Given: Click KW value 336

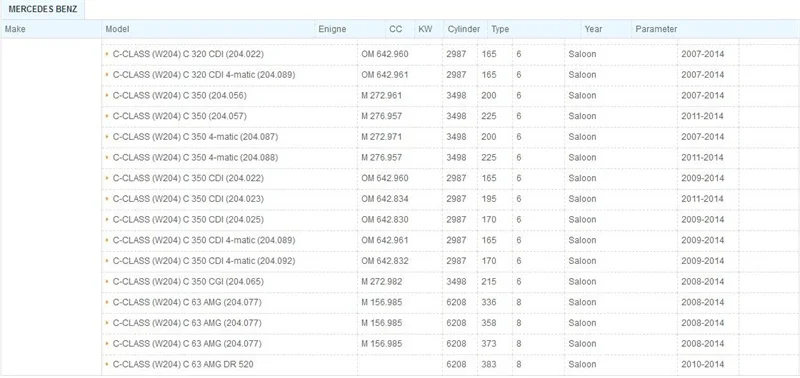Looking at the screenshot, I should point(489,302).
